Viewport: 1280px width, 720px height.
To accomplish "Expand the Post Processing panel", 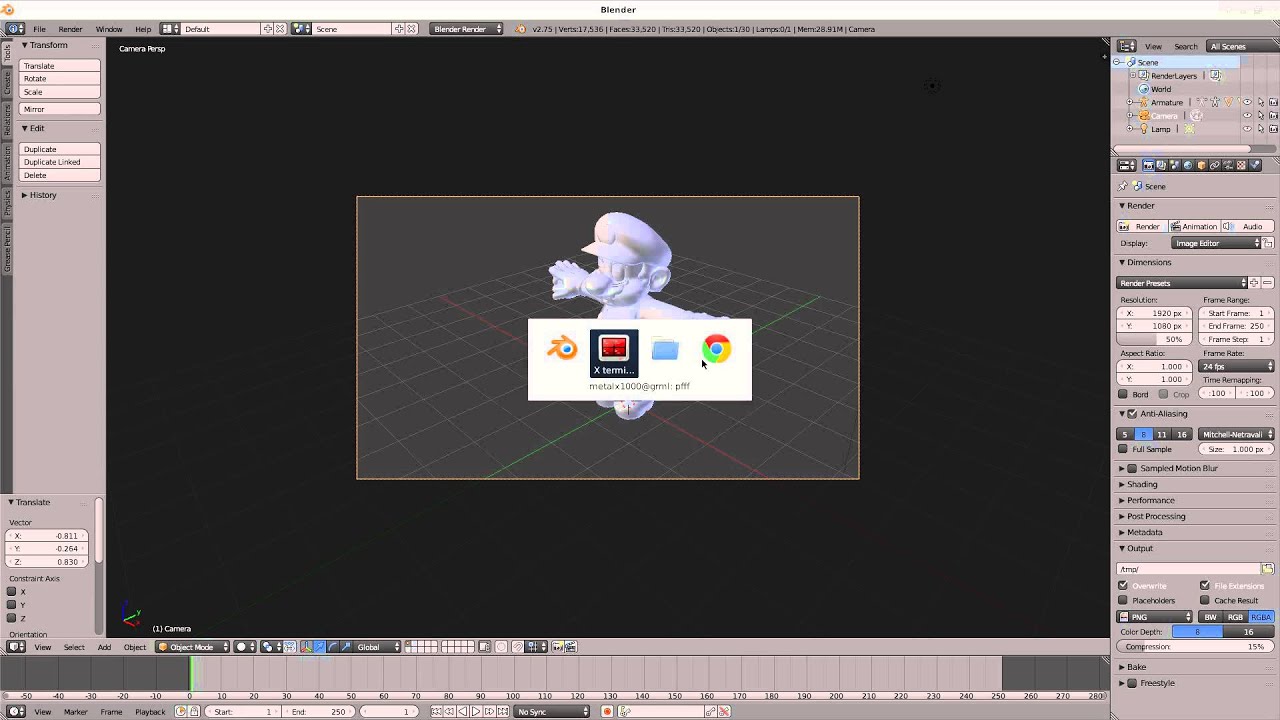I will (1155, 516).
